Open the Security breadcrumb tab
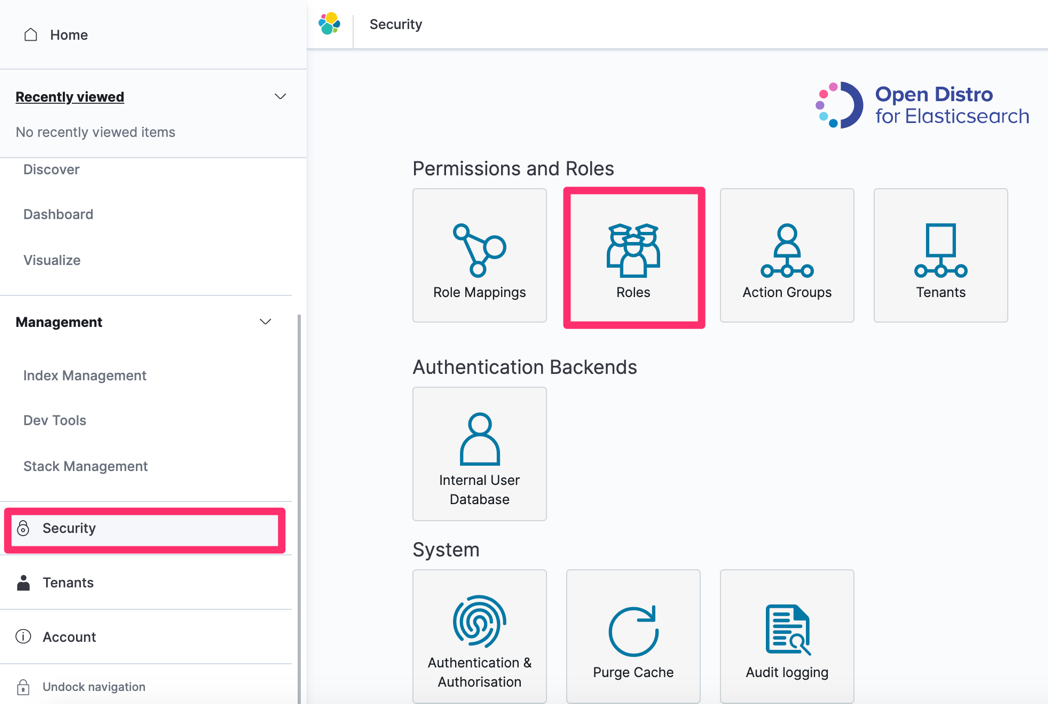 coord(395,23)
